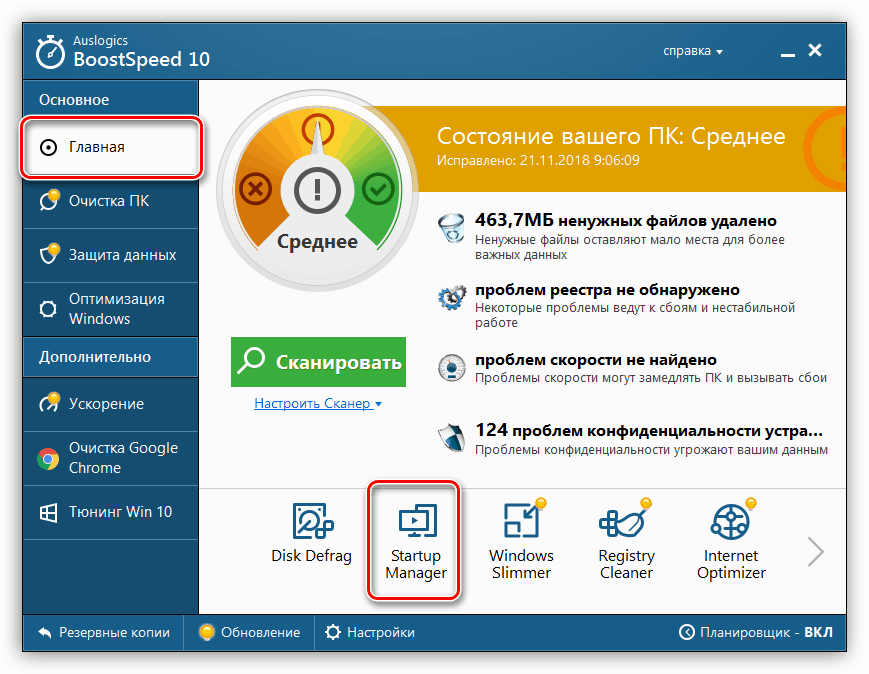869x674 pixels.
Task: Click Исправлено date line in banner
Action: [x=538, y=160]
